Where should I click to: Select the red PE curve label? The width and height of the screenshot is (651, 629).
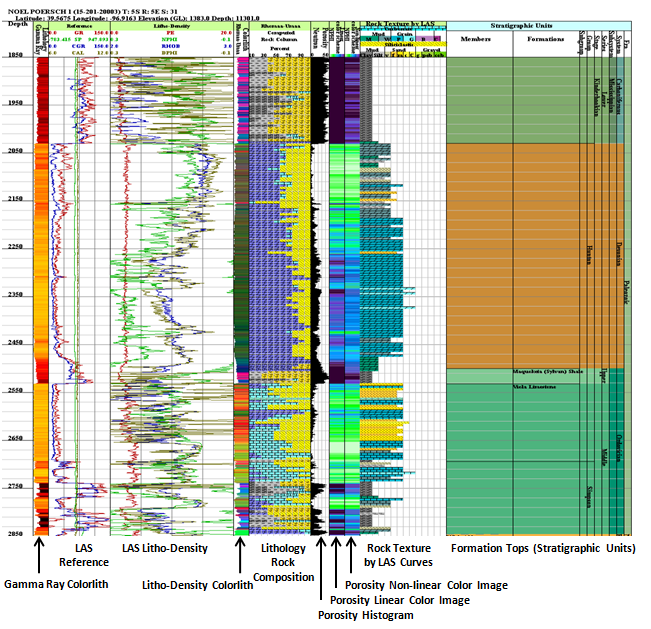(170, 33)
